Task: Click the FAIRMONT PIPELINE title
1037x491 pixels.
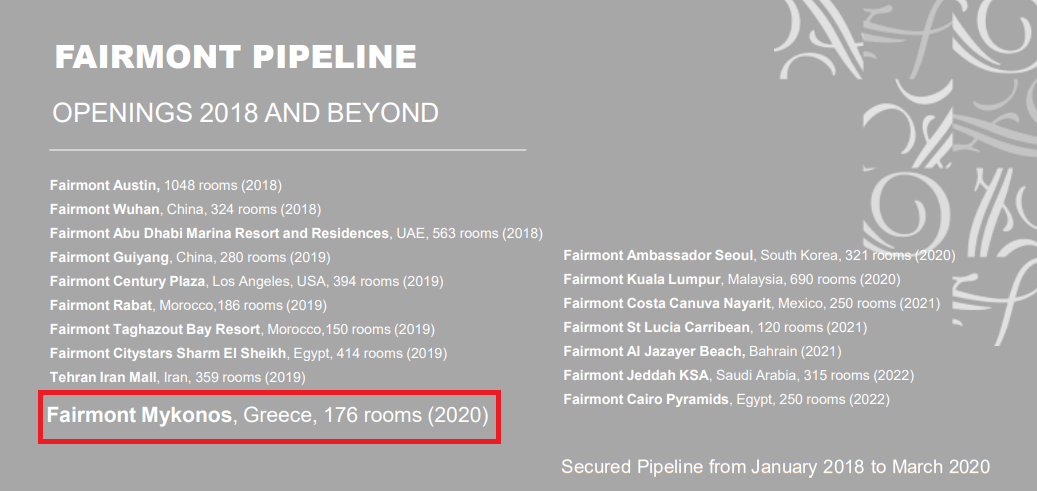Action: point(235,58)
